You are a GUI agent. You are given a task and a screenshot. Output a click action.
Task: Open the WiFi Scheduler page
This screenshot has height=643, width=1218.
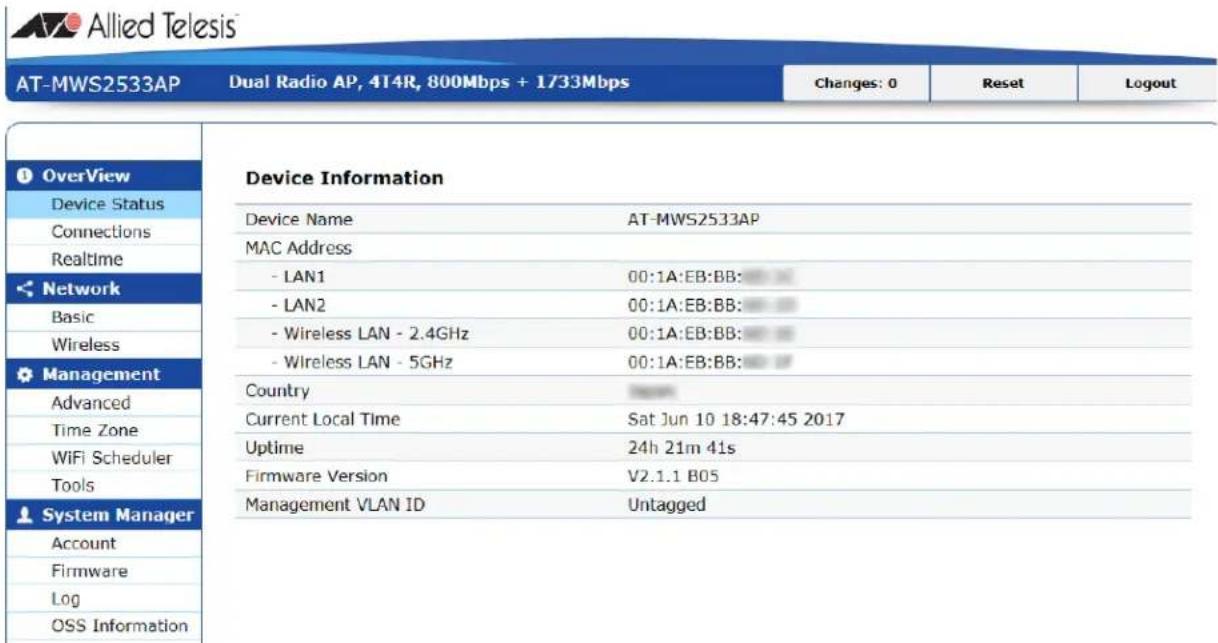coord(112,459)
